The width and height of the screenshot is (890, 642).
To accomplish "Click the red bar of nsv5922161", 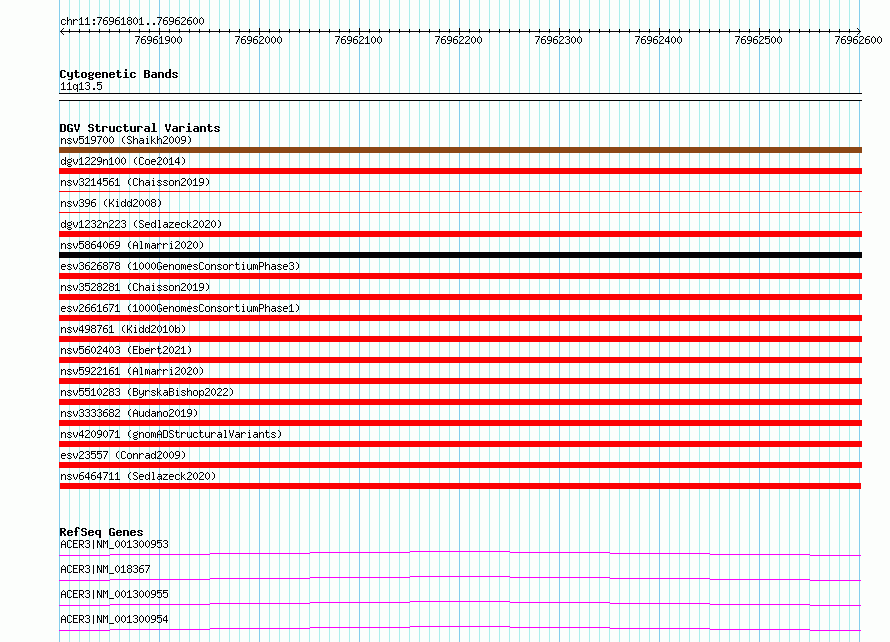I will pyautogui.click(x=460, y=381).
